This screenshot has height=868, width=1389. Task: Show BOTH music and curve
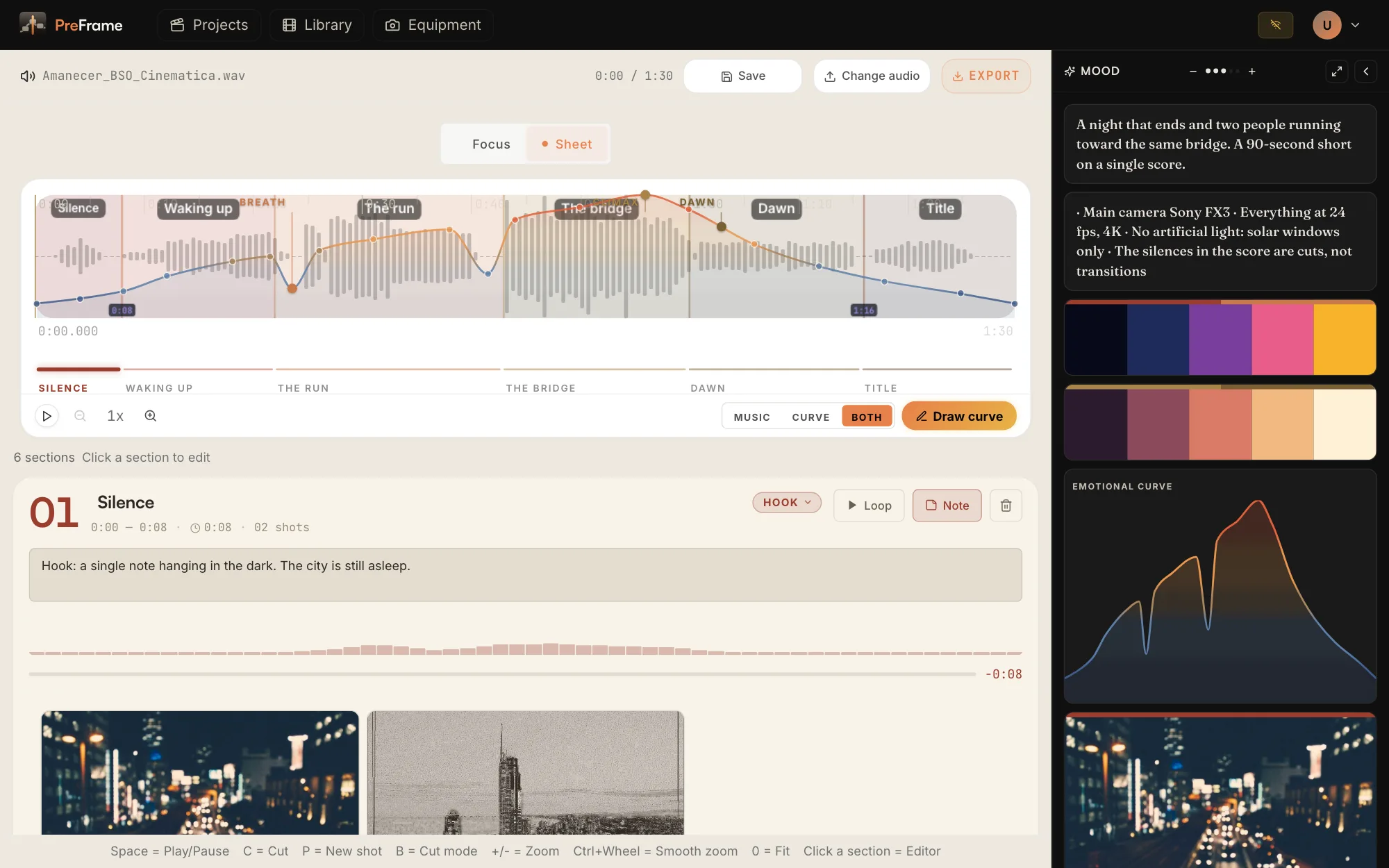[x=866, y=417]
